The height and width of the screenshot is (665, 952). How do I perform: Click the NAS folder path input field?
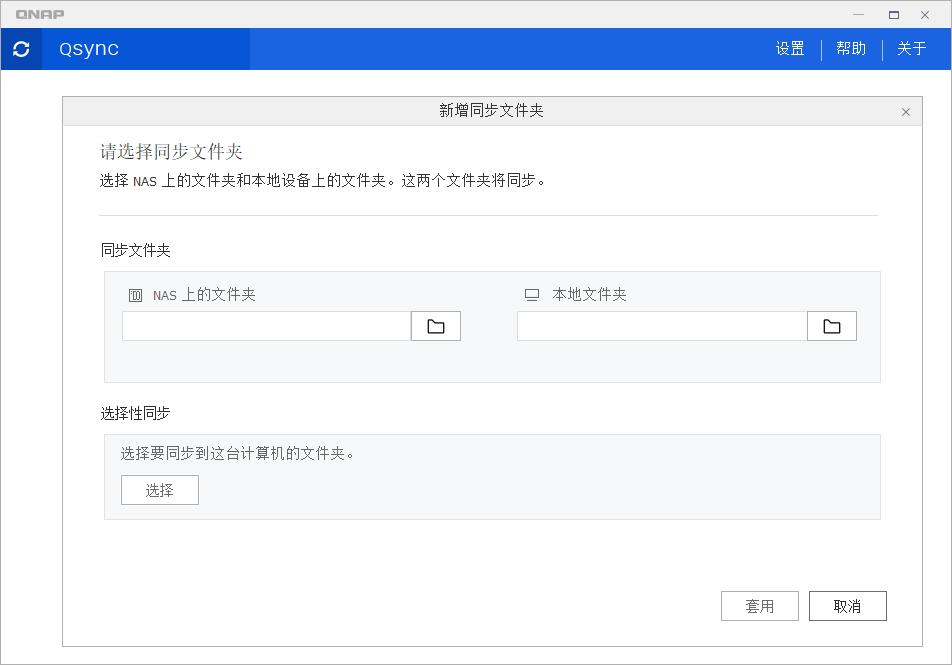coord(265,325)
